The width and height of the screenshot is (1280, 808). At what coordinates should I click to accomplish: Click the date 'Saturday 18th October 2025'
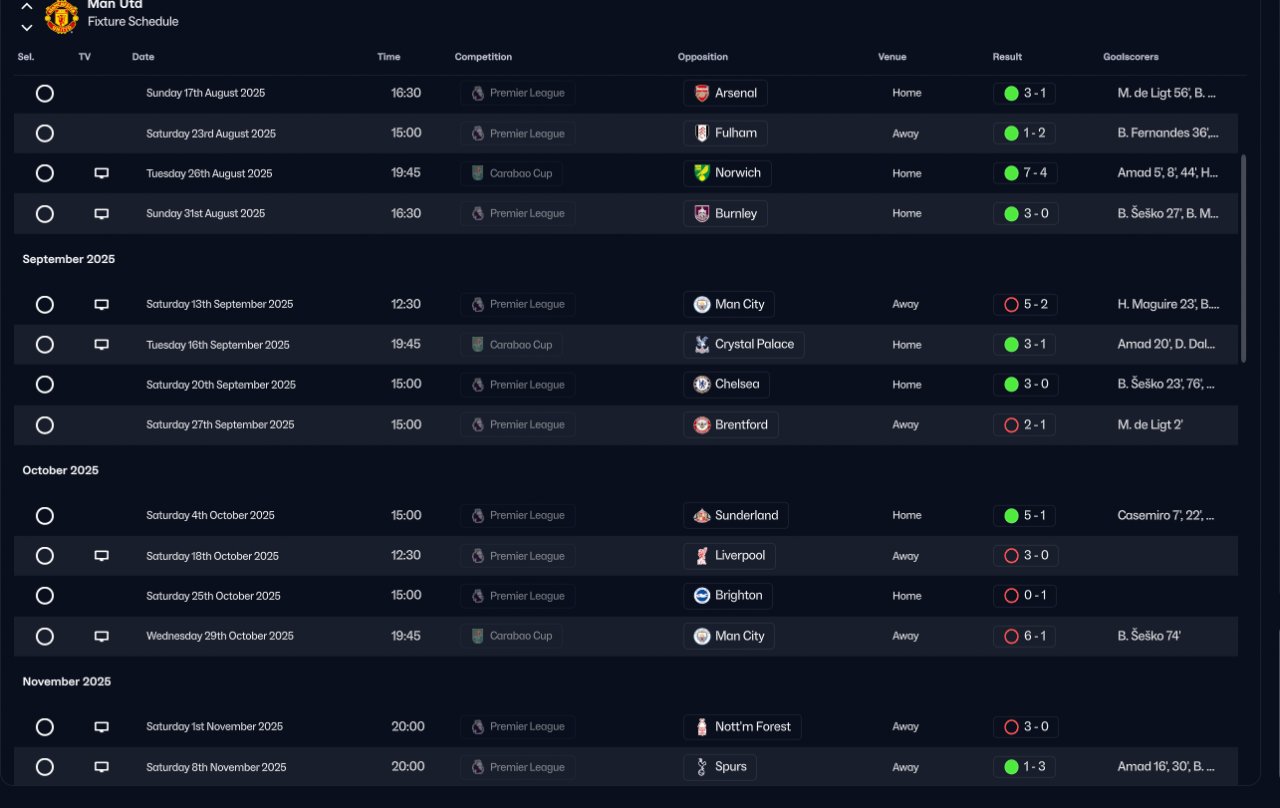213,556
